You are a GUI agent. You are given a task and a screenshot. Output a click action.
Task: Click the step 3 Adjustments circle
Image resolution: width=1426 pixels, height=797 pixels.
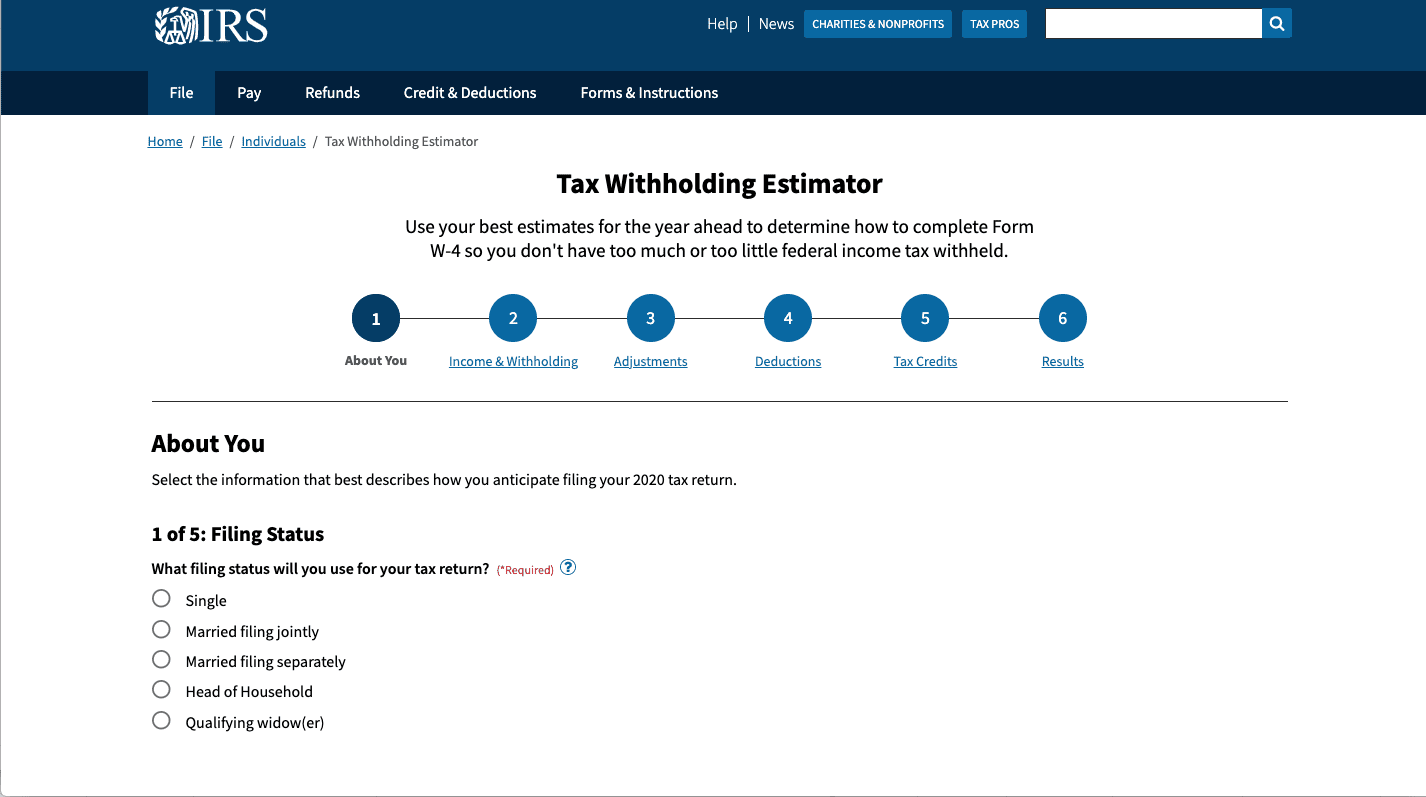tap(651, 317)
